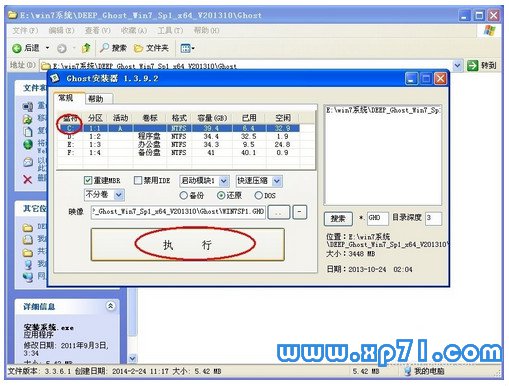Toggle the Folders (文件夹) pane button
This screenshot has height=386, width=509.
(151, 48)
